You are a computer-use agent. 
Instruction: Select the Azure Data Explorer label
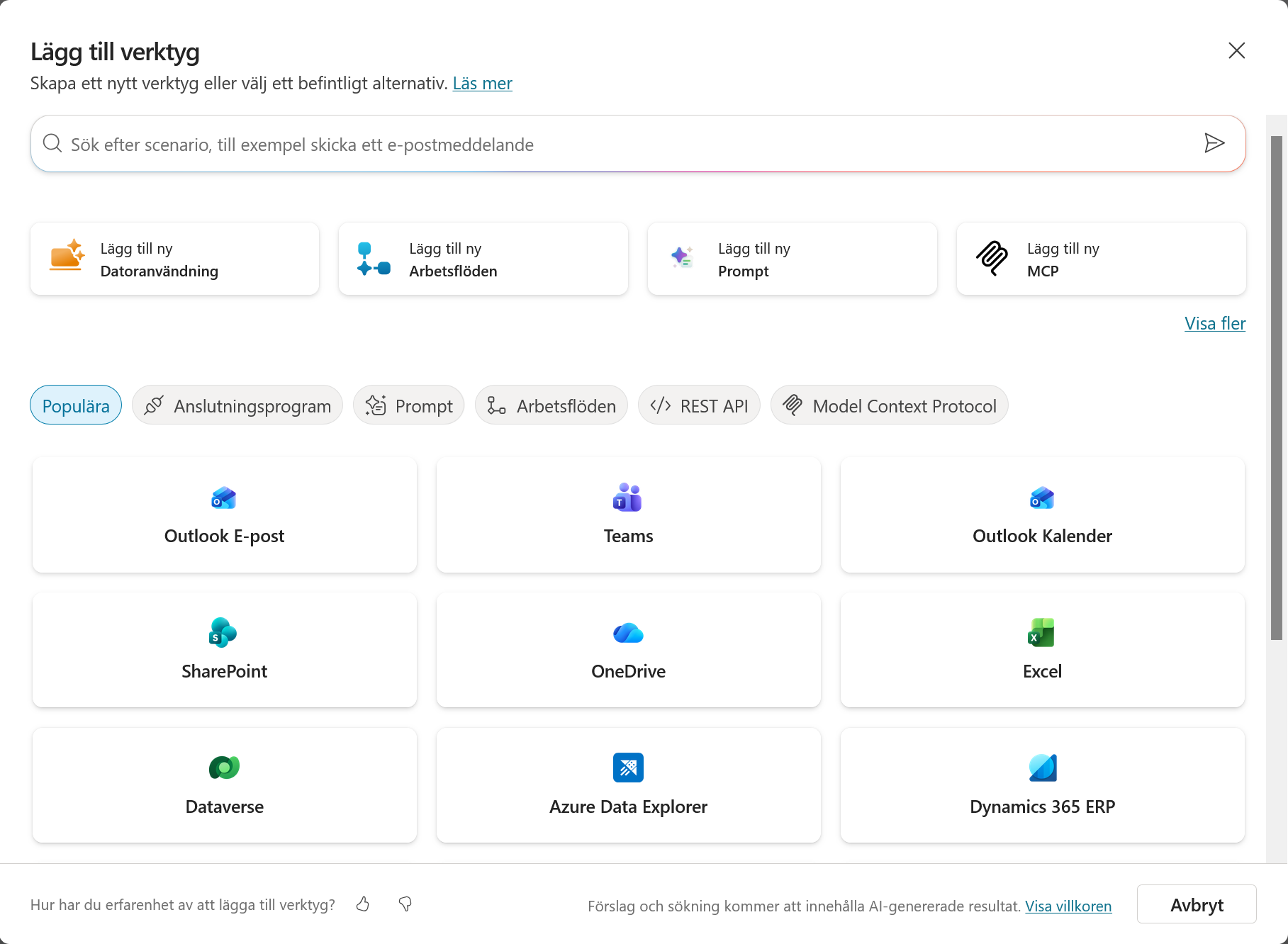(x=628, y=807)
